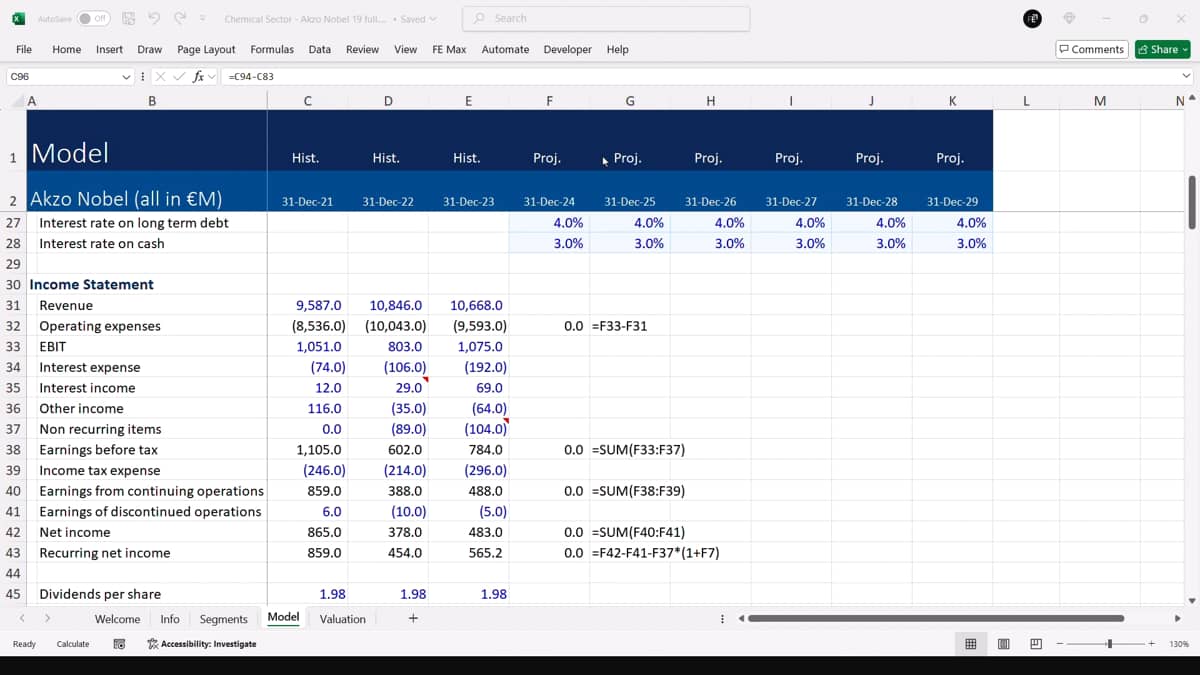The height and width of the screenshot is (675, 1200).
Task: Click the Comments button
Action: pyautogui.click(x=1092, y=49)
